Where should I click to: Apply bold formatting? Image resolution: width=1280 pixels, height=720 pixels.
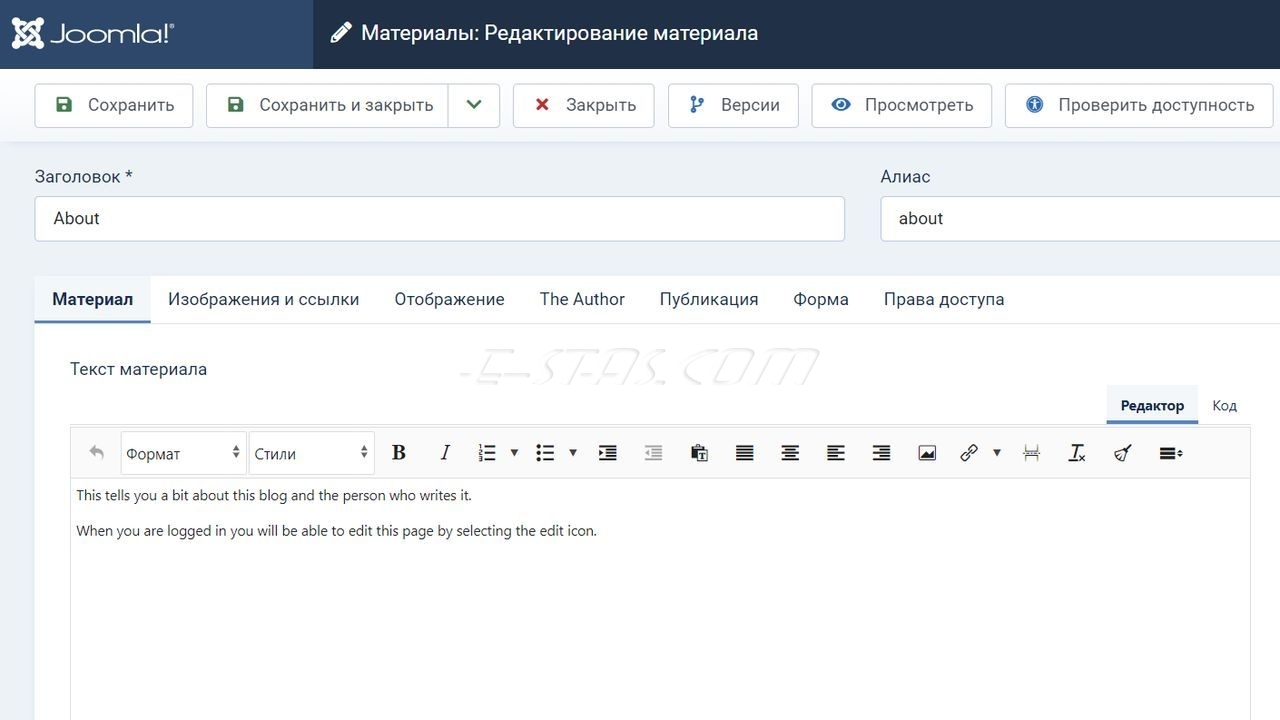399,453
